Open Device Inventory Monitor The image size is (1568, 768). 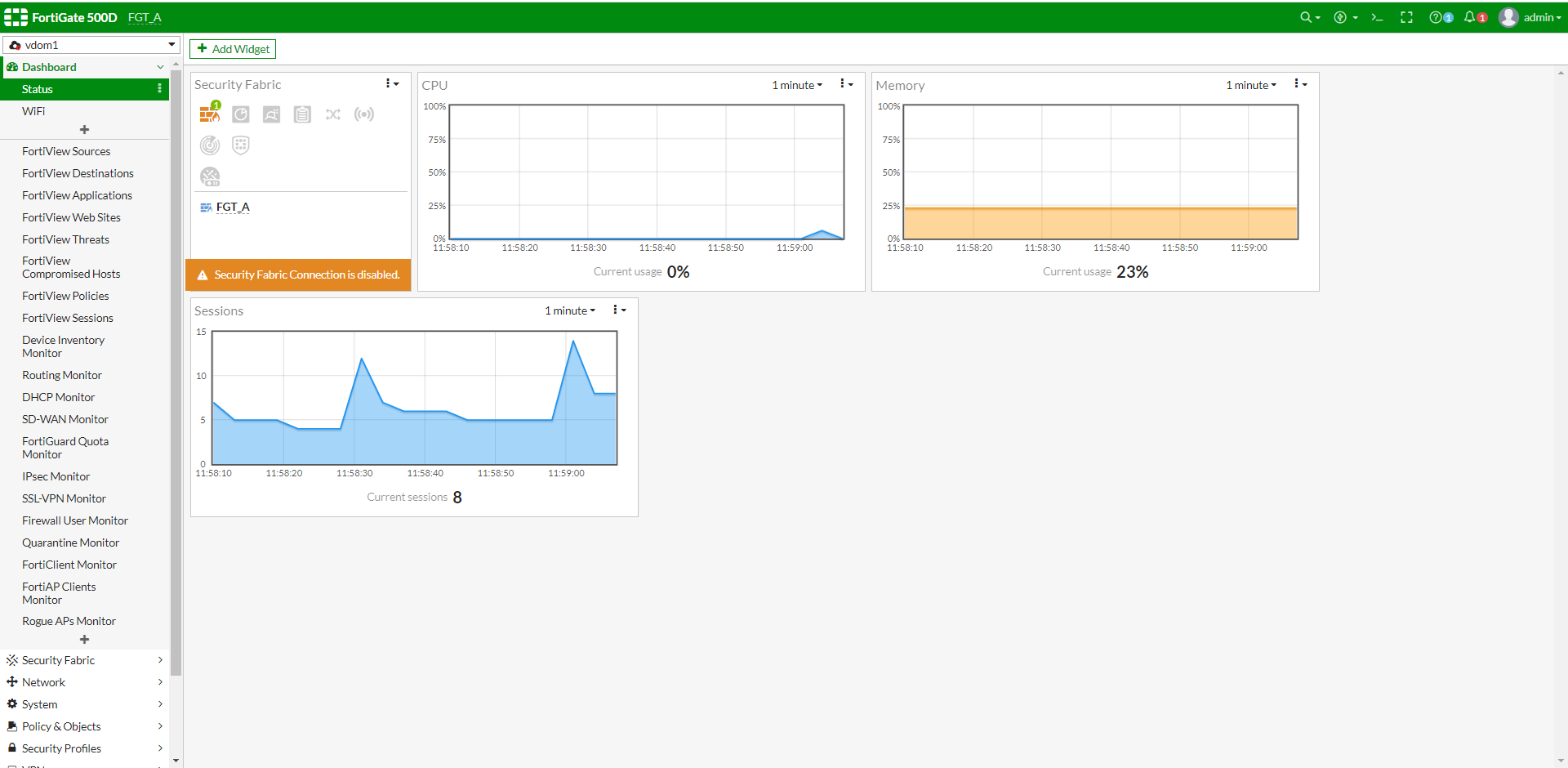point(85,346)
